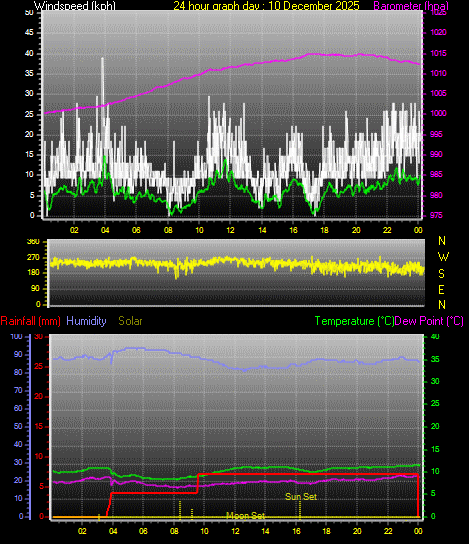Viewport: 469px width, 544px height.
Task: Click the 360 wind direction axis value
Action: (x=33, y=242)
